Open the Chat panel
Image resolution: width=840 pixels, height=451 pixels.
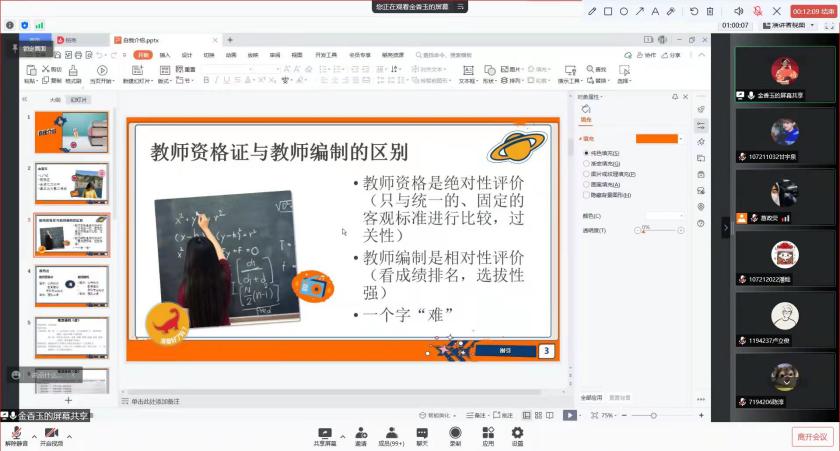(422, 434)
